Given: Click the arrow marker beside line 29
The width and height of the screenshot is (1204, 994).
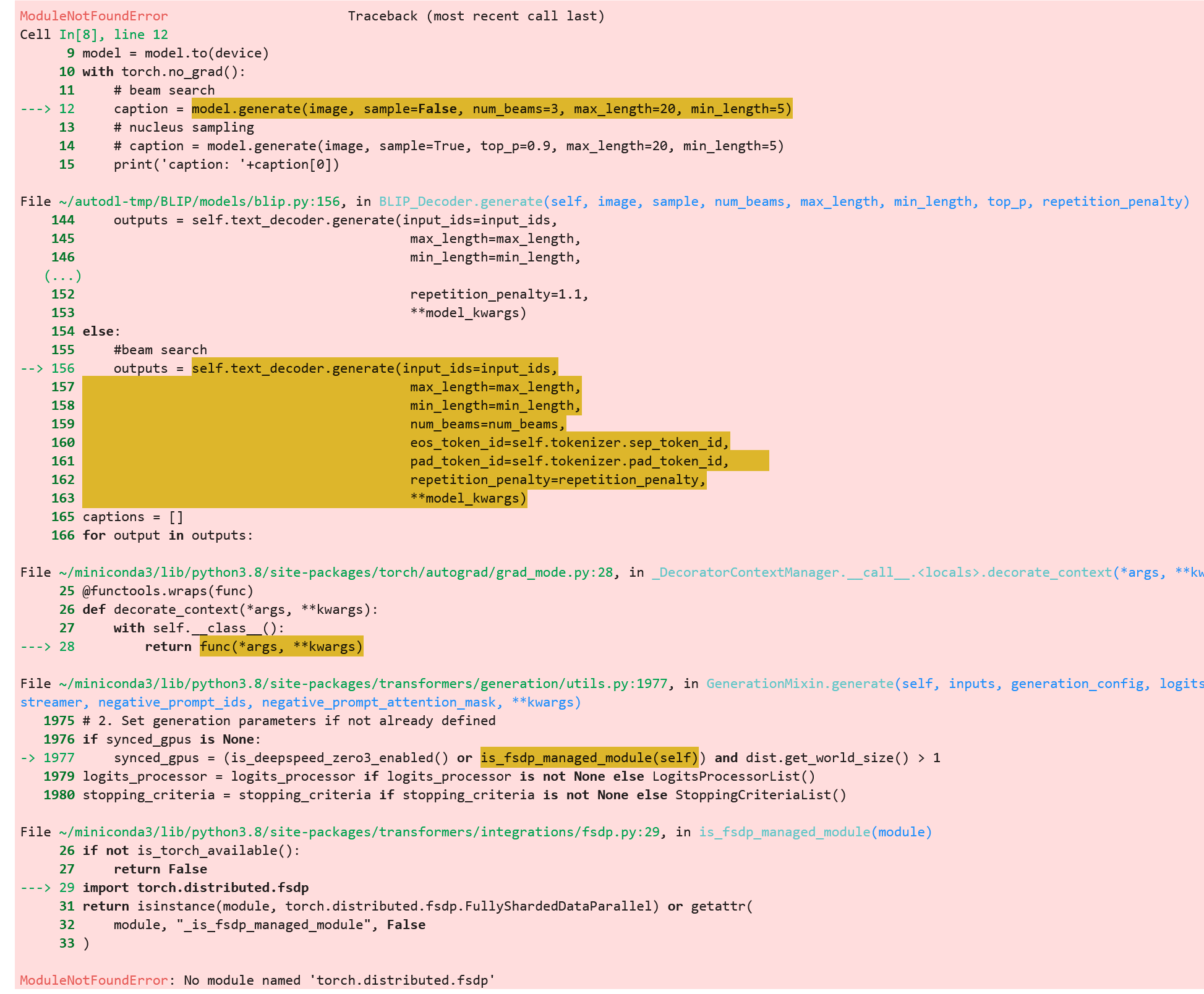Looking at the screenshot, I should (35, 888).
